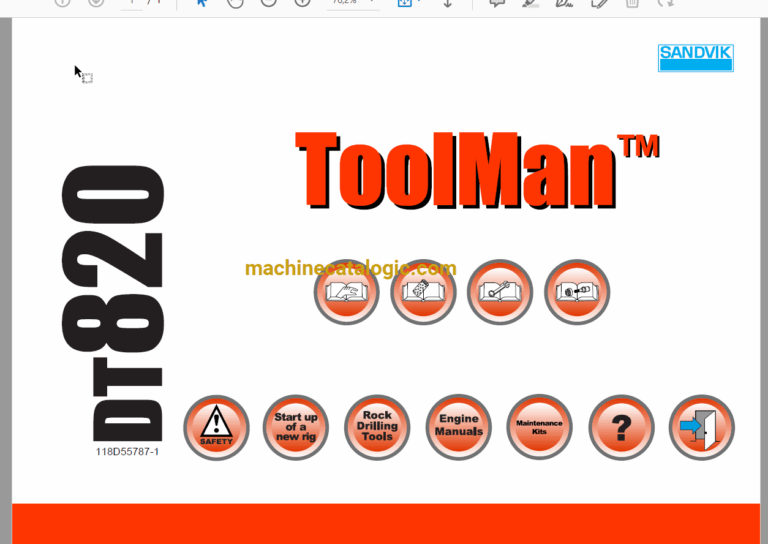Select the hand pan tool in toolbar
Viewport: 768px width, 544px height.
235,2
